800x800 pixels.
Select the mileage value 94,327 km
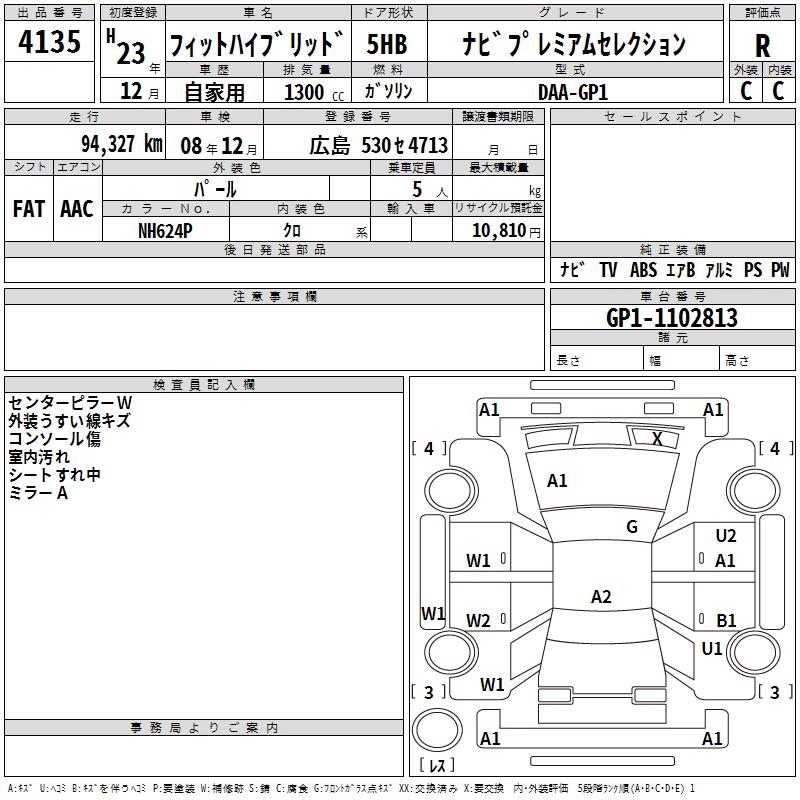(x=121, y=145)
